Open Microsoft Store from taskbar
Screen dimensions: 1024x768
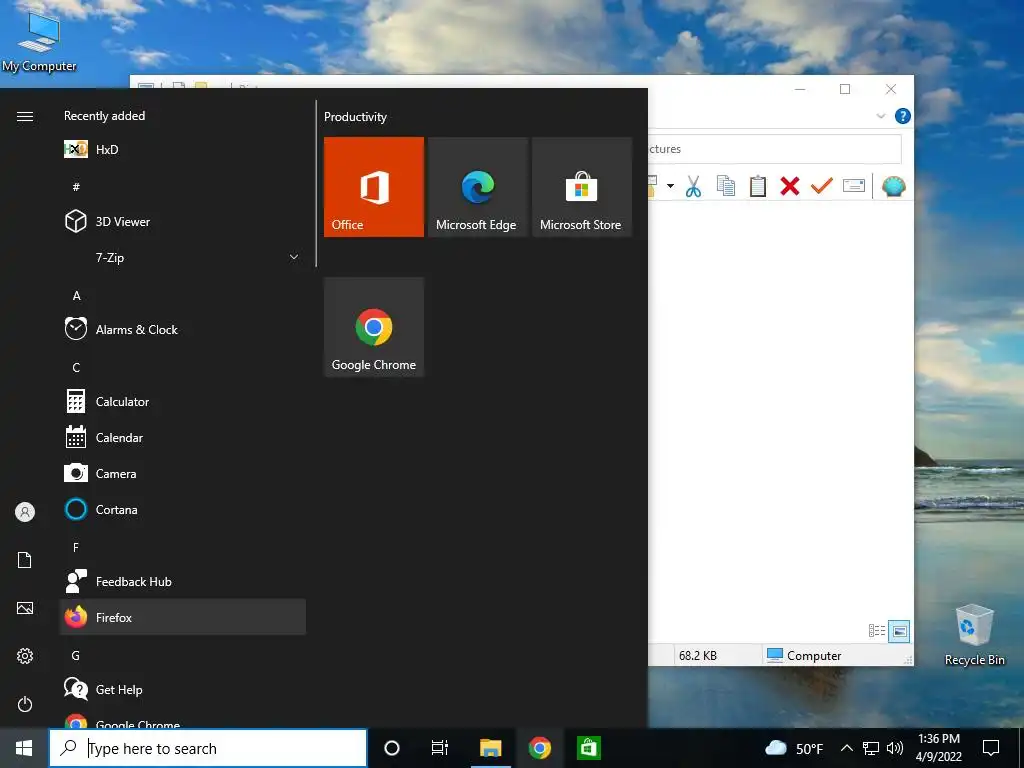tap(588, 748)
